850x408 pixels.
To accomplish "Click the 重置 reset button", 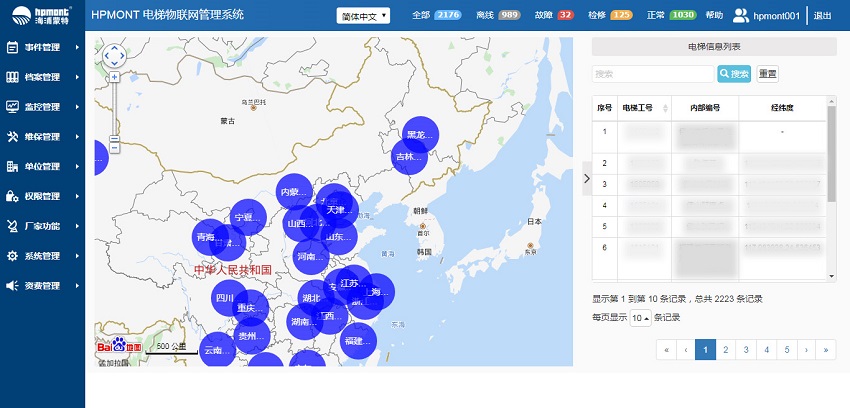I will (x=767, y=74).
